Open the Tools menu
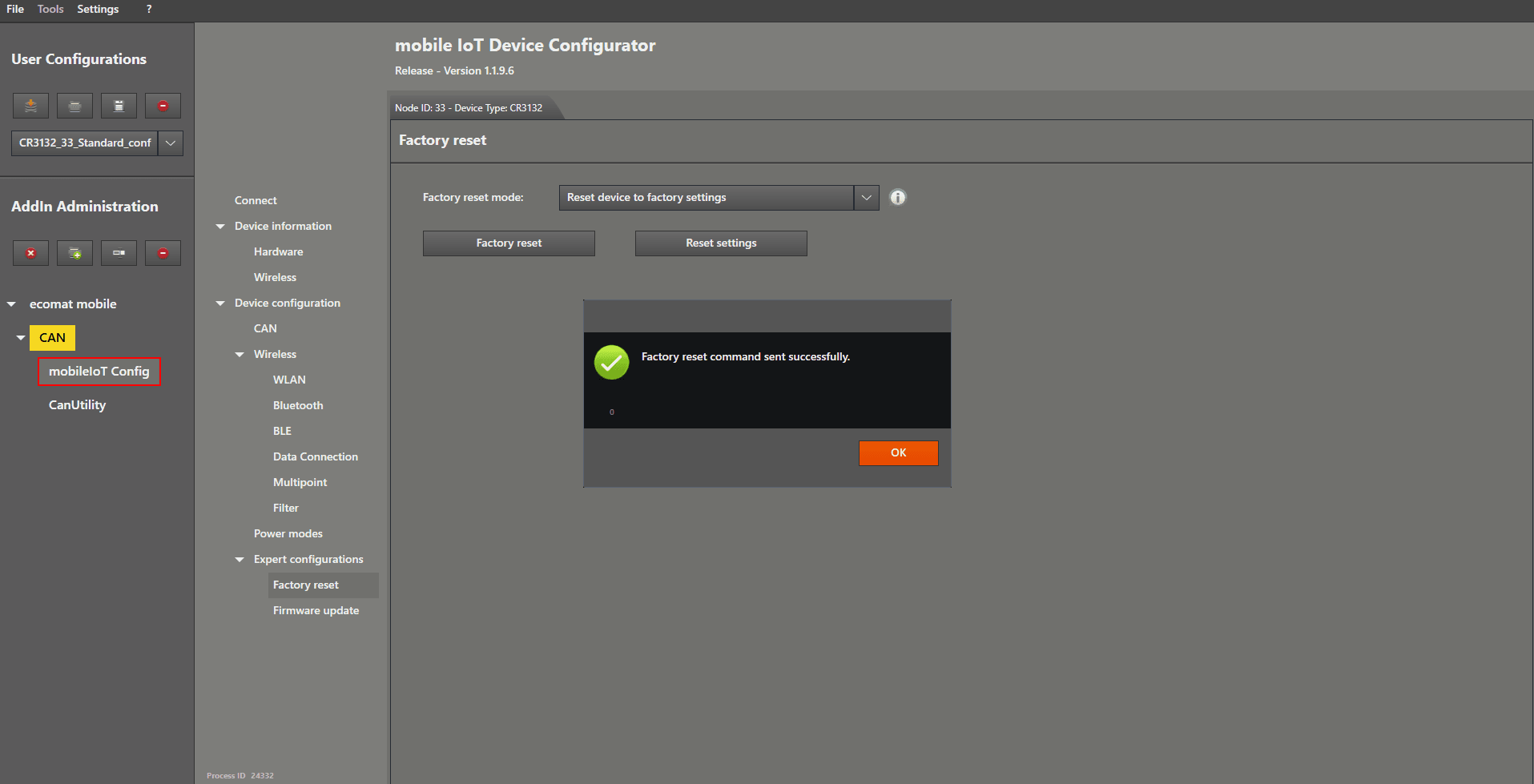This screenshot has width=1534, height=784. [50, 9]
